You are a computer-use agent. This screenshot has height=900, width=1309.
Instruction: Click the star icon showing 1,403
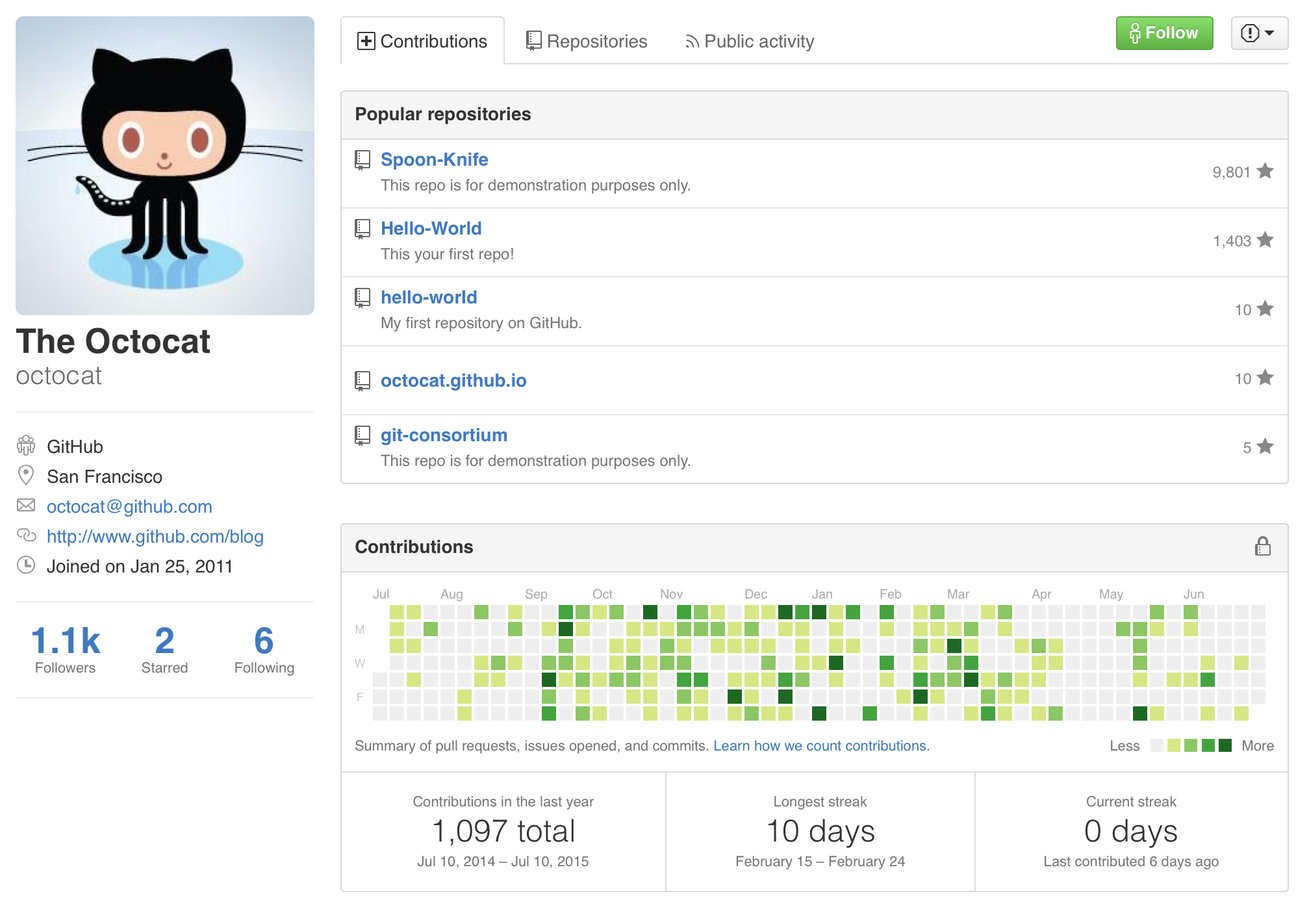coord(1265,240)
